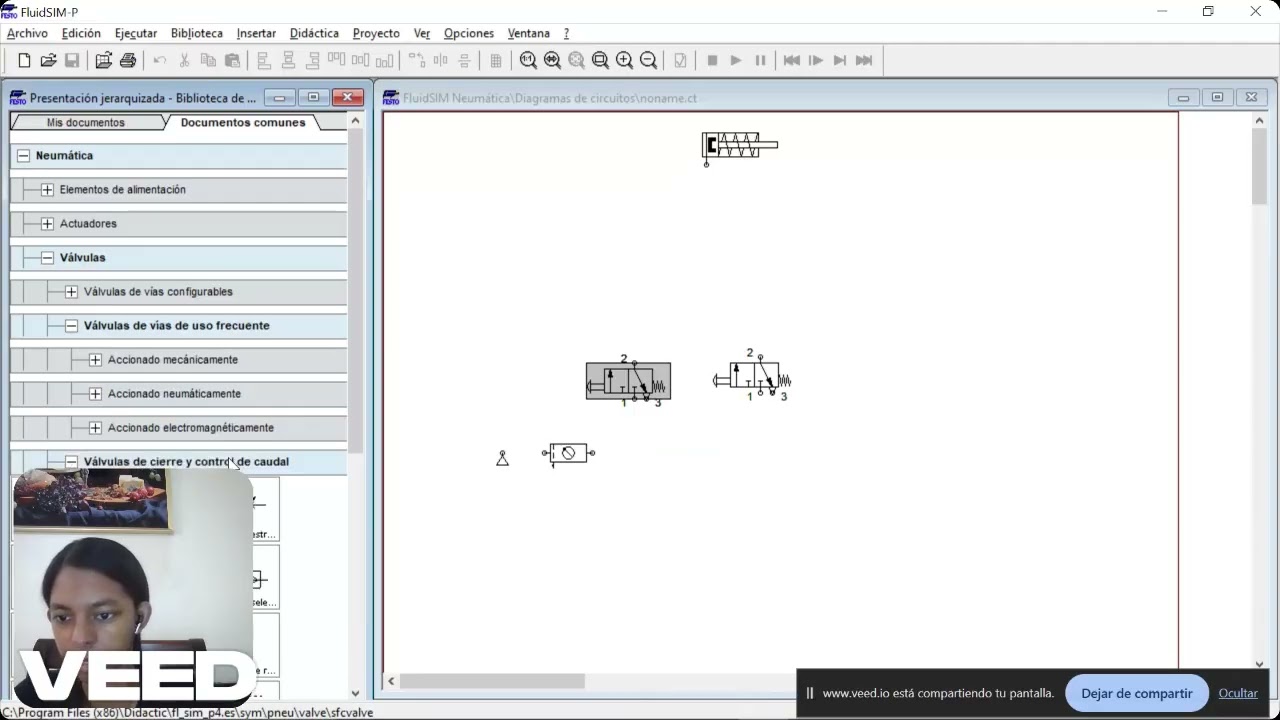Align selected objects to the left
1280x720 pixels.
pos(264,61)
